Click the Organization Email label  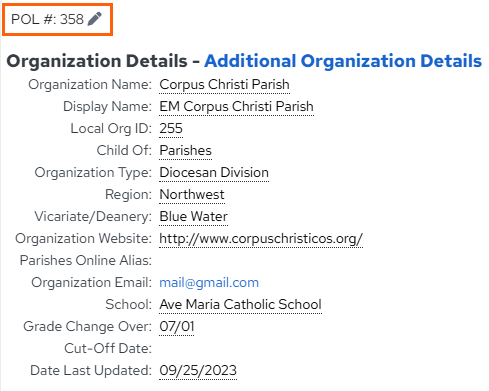(x=92, y=283)
